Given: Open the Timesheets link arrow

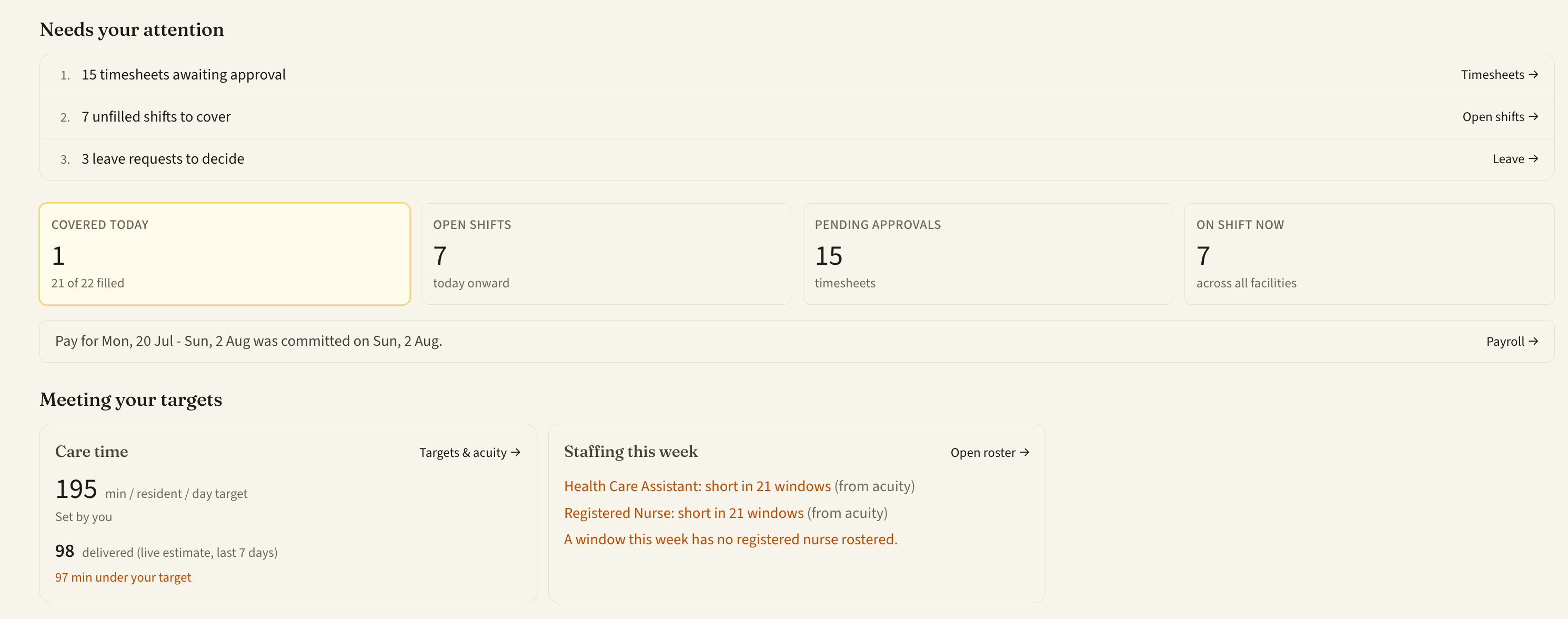Looking at the screenshot, I should (1499, 75).
